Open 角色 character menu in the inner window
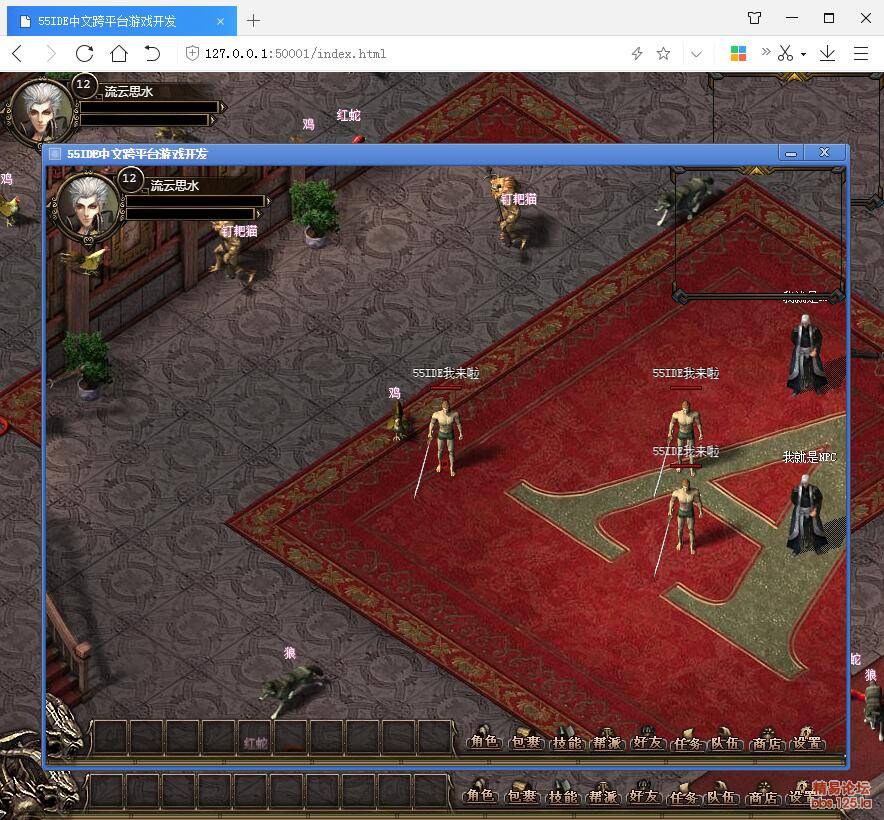Image resolution: width=884 pixels, height=820 pixels. click(484, 742)
